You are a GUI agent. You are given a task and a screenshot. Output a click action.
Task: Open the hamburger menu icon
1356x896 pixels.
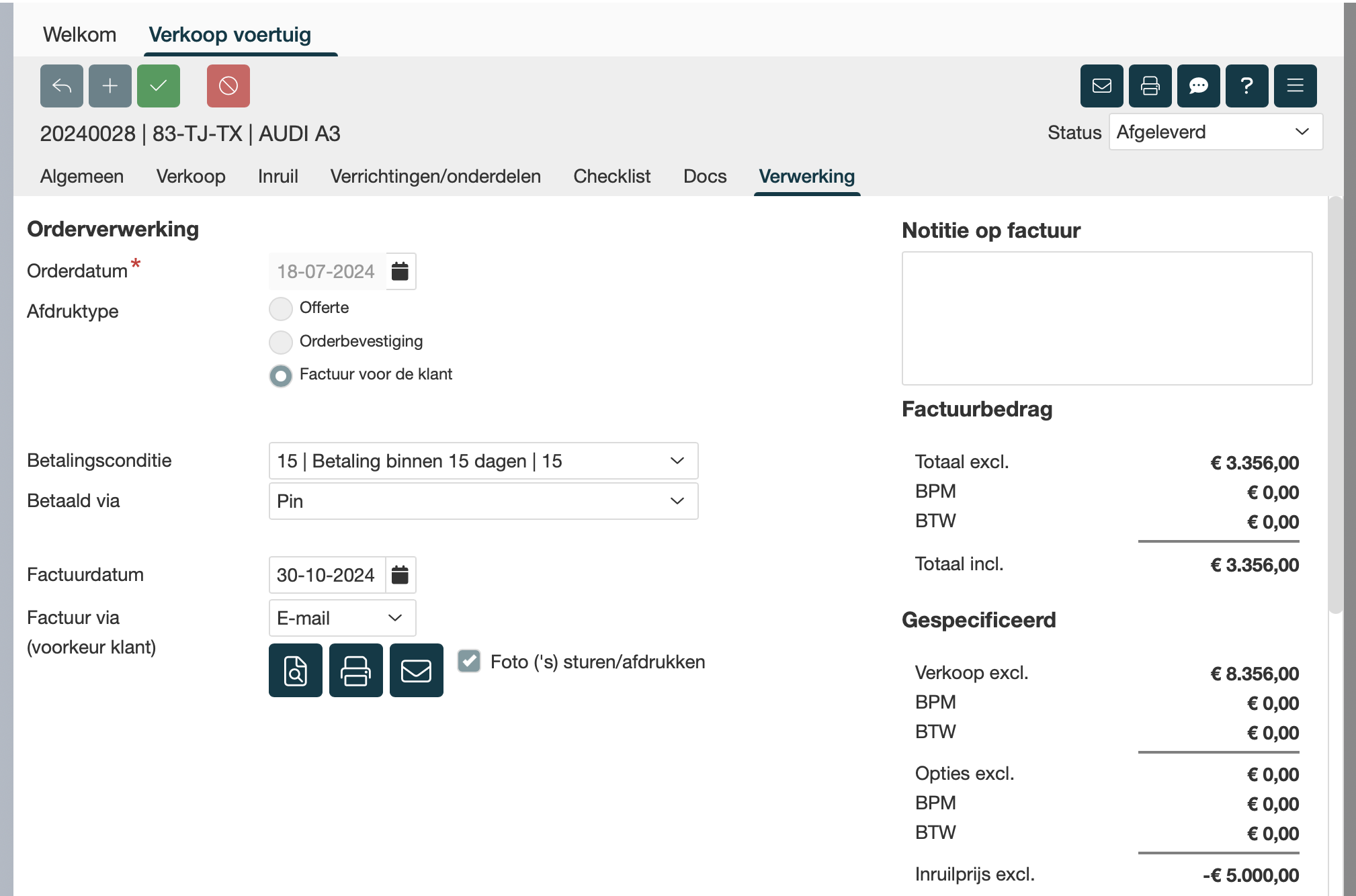(x=1296, y=86)
